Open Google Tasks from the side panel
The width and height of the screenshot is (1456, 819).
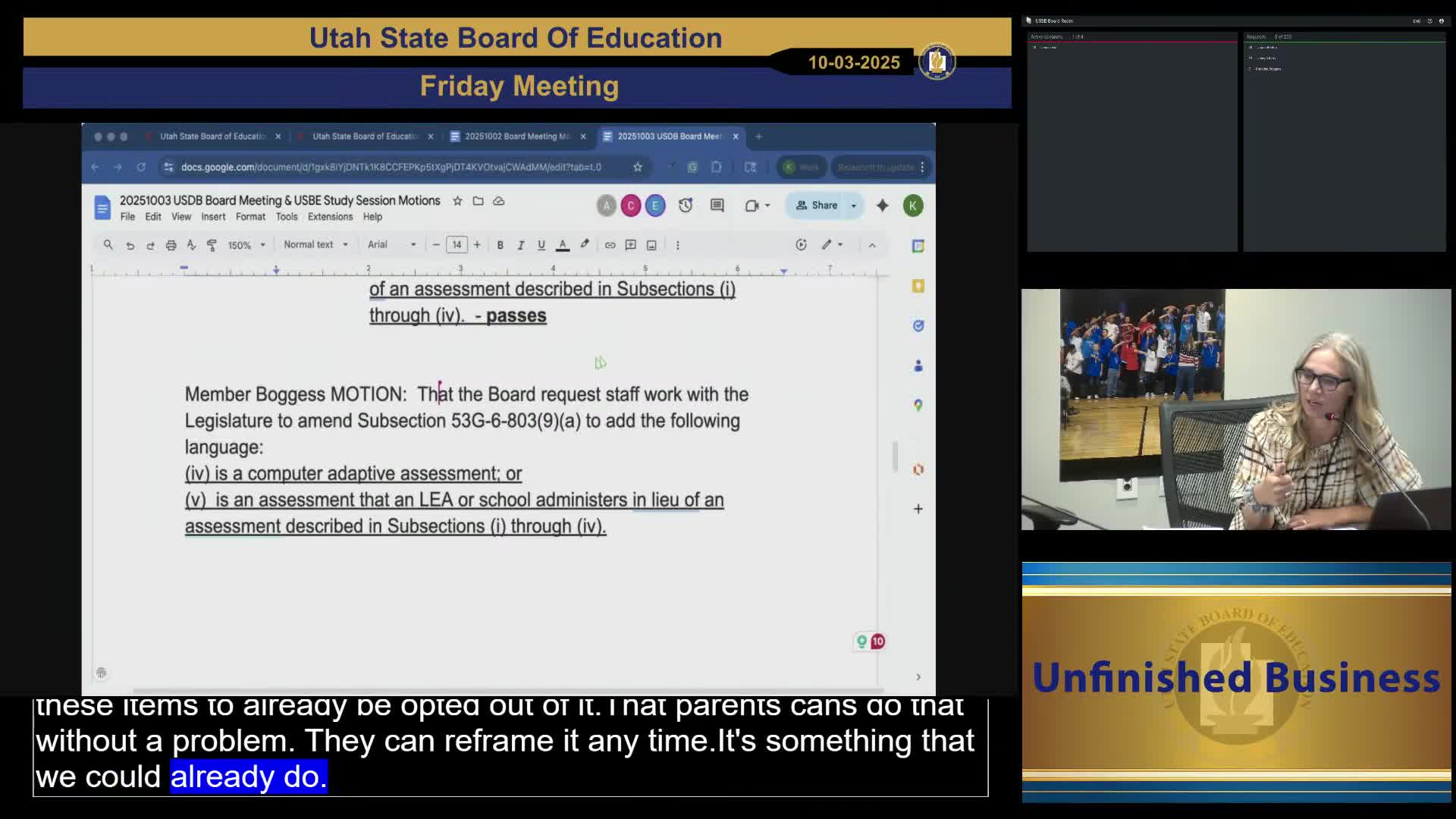[x=918, y=326]
